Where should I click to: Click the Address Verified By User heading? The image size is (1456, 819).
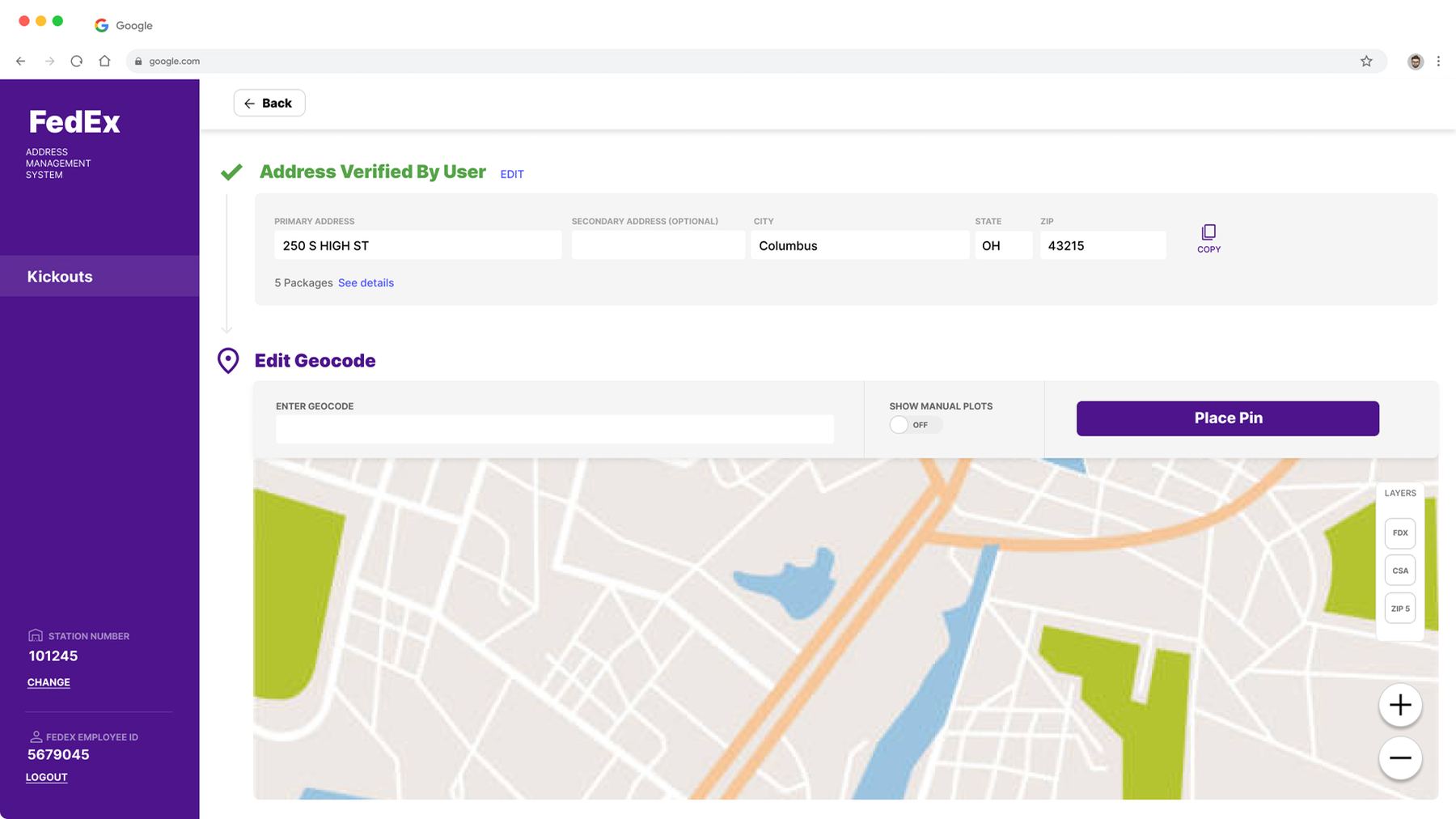click(x=373, y=172)
